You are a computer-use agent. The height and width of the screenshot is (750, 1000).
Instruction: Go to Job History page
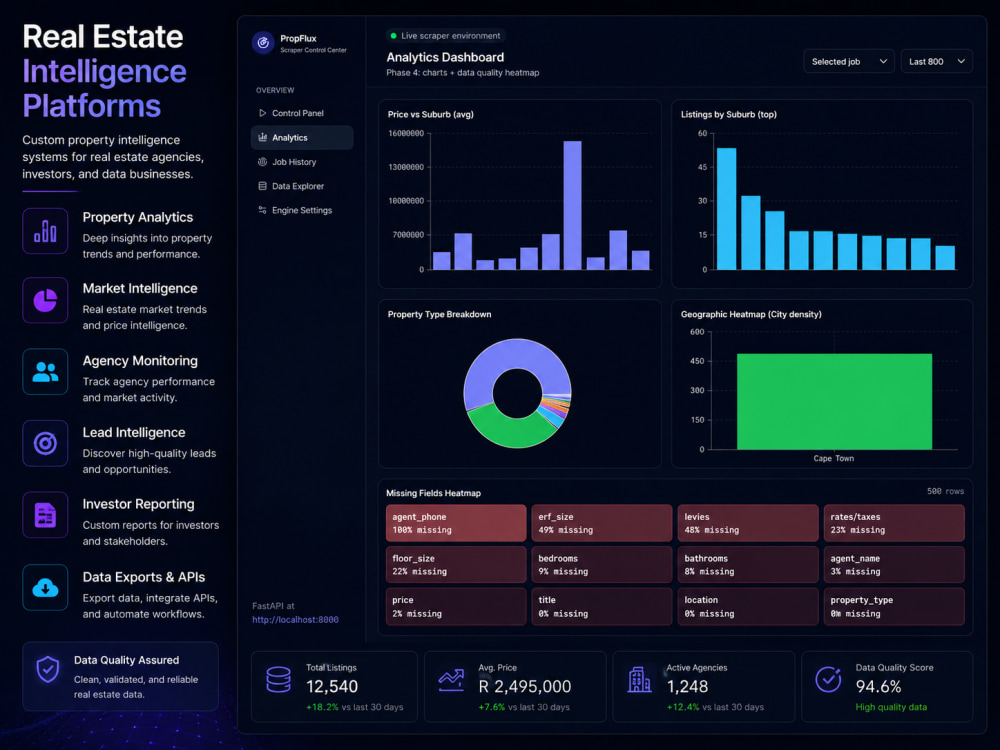coord(302,161)
